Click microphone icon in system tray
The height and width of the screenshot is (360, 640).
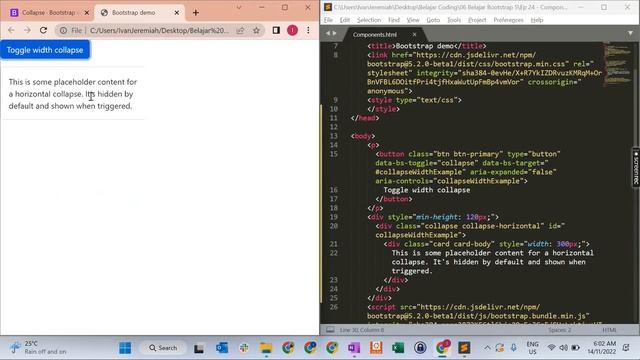click(x=514, y=348)
